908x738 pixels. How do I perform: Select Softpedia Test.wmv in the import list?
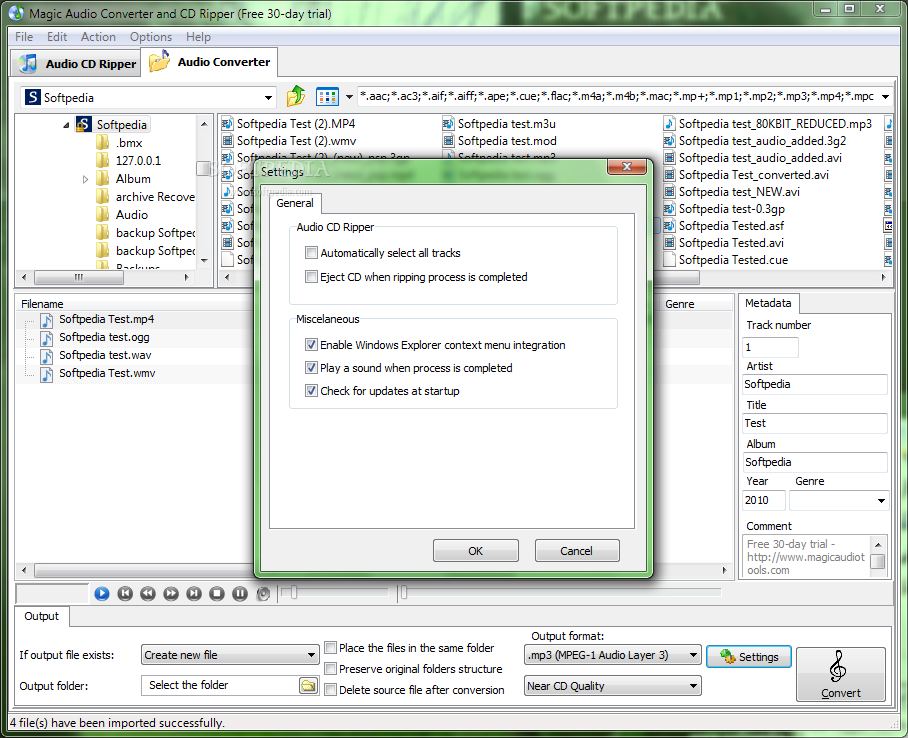107,373
